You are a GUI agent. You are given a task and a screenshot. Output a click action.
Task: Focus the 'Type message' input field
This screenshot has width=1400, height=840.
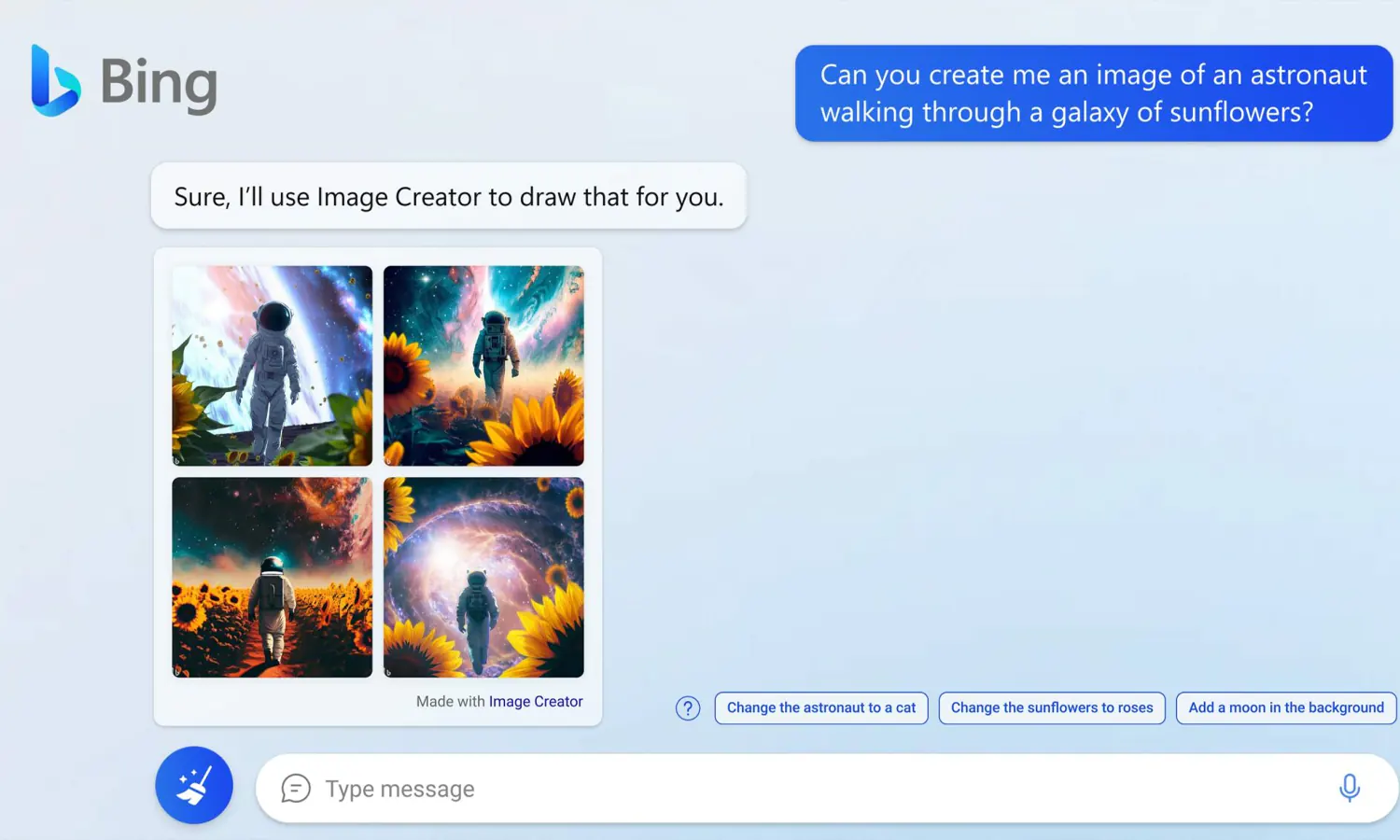827,789
